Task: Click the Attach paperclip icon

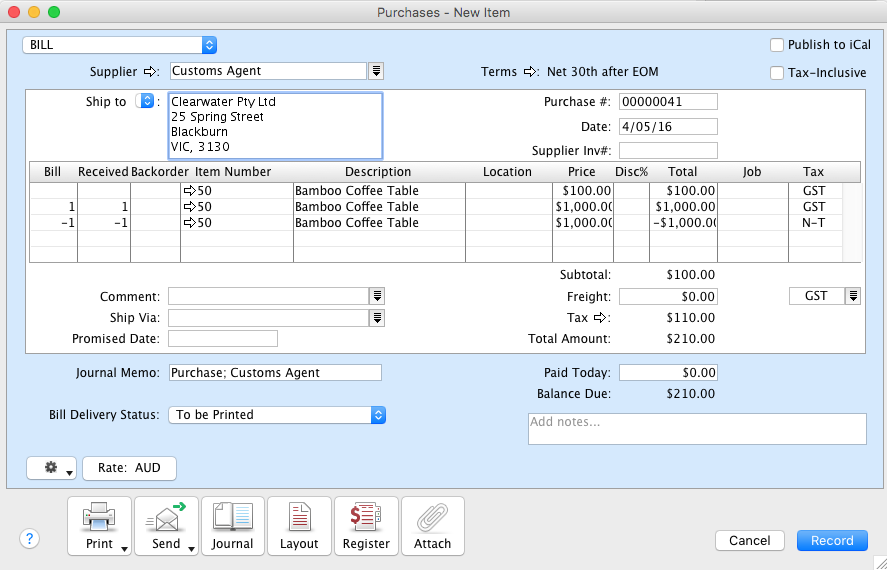Action: (x=432, y=518)
